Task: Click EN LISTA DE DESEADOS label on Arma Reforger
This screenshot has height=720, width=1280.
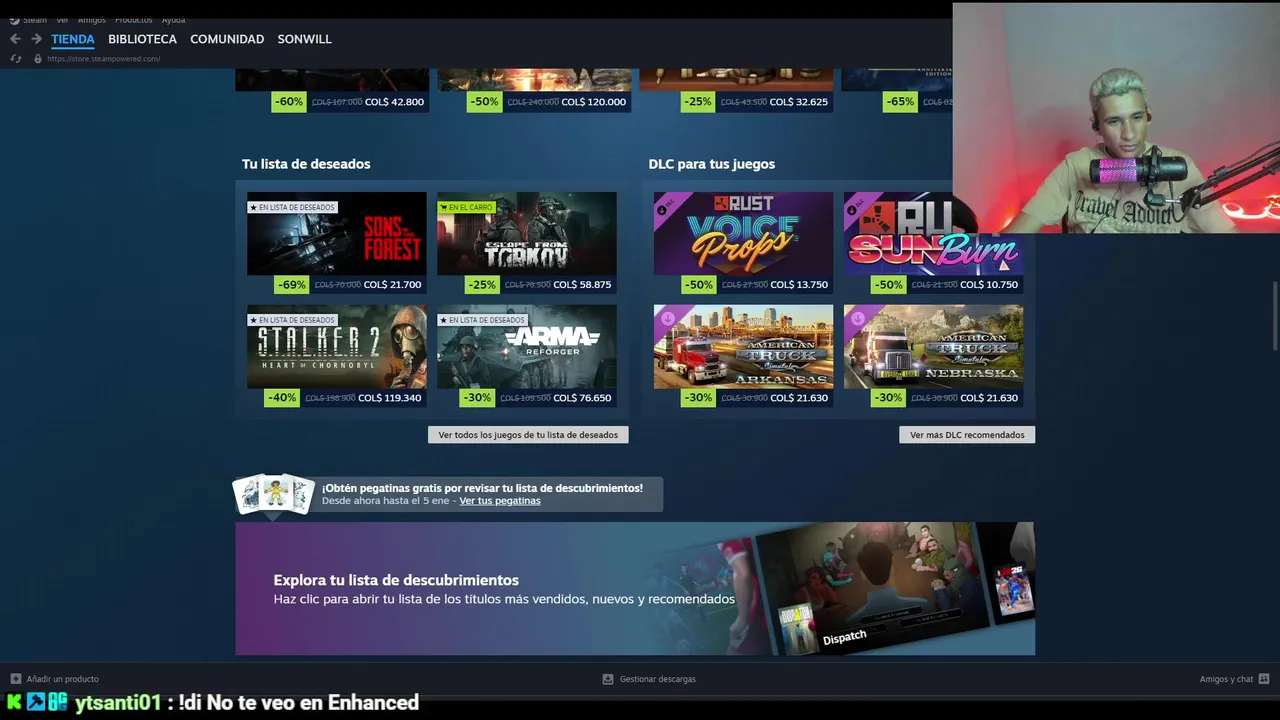Action: 482,320
